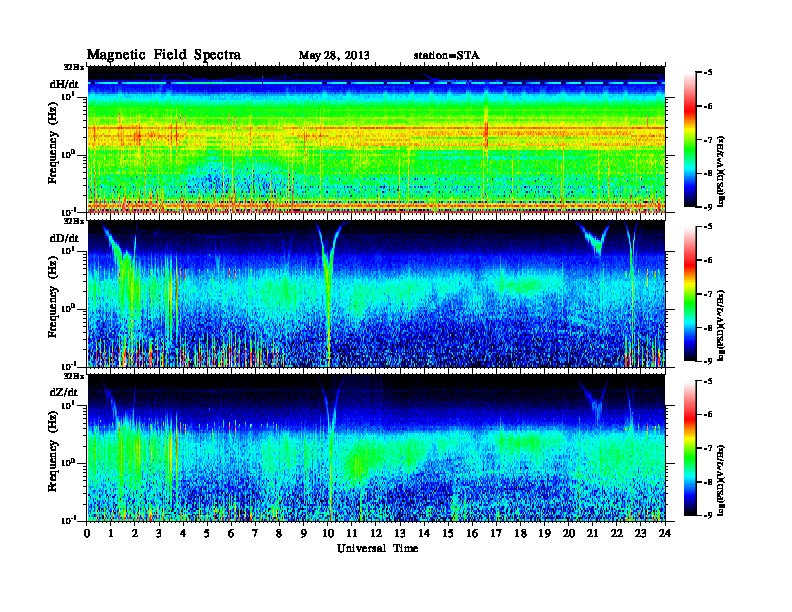The width and height of the screenshot is (792, 612).
Task: Click hour 14 on the Universal Time axis
Action: (424, 534)
